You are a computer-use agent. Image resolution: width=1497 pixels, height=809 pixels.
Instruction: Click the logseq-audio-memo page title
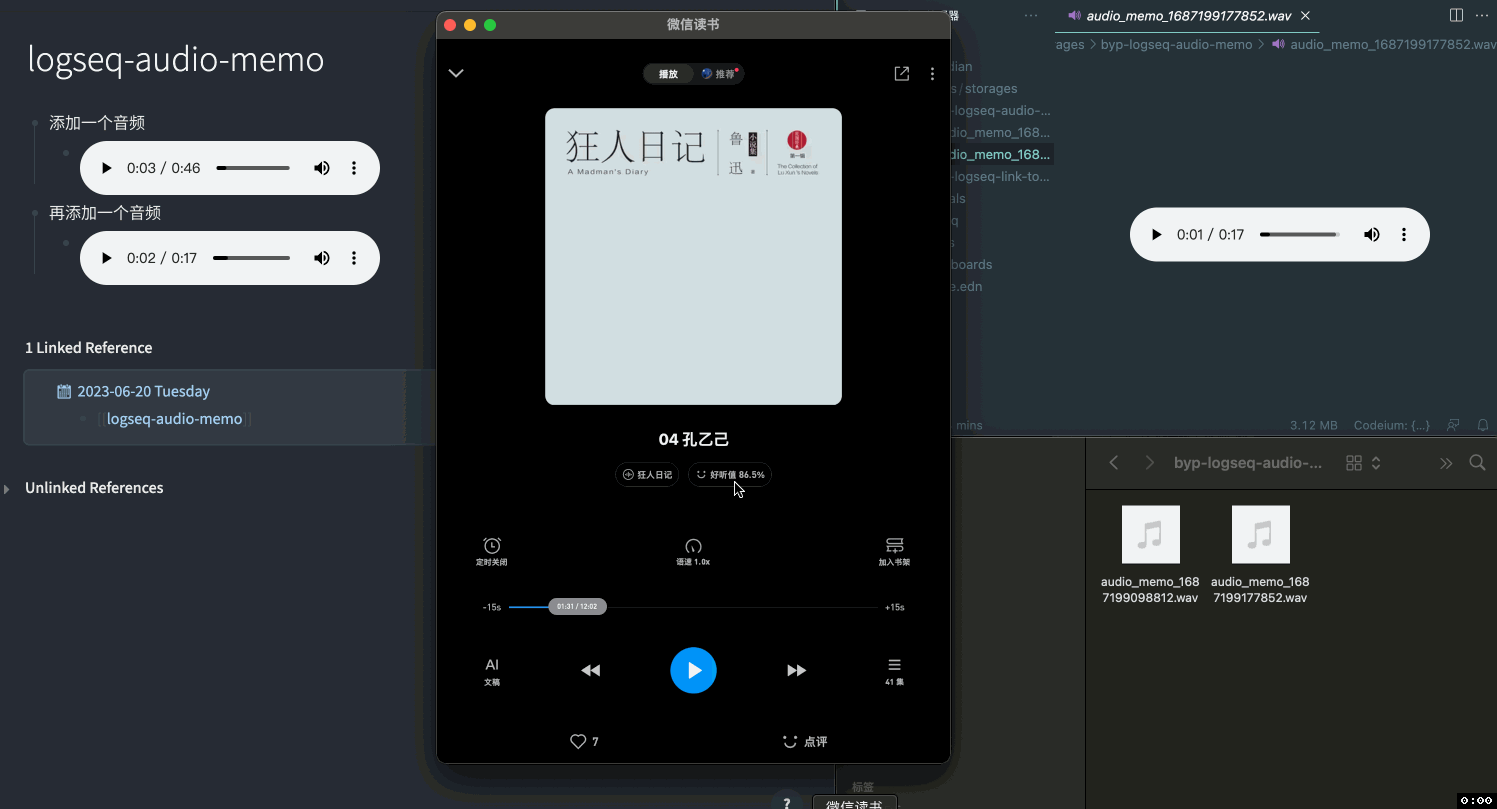tap(176, 60)
